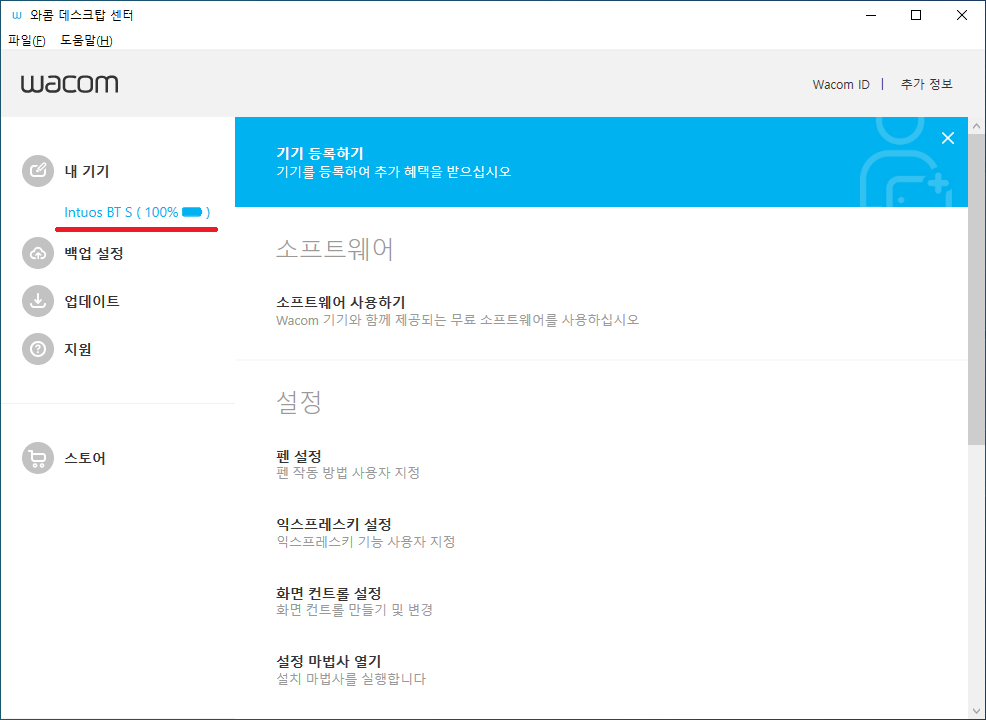Click the vertical scrollbar thumb

click(977, 289)
